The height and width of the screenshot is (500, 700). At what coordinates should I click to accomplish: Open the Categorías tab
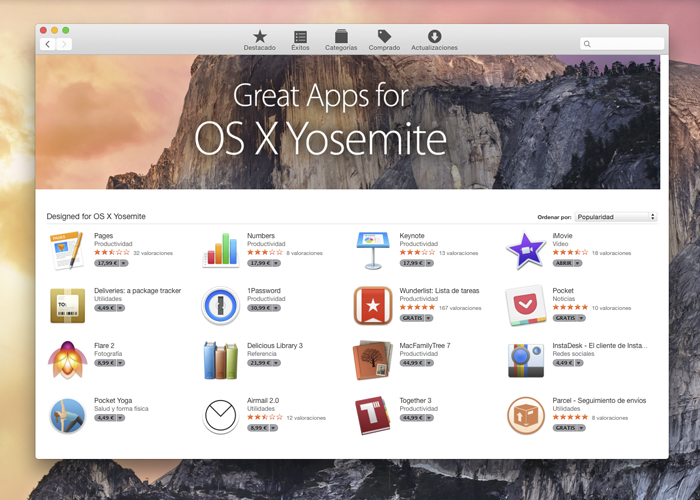[341, 40]
